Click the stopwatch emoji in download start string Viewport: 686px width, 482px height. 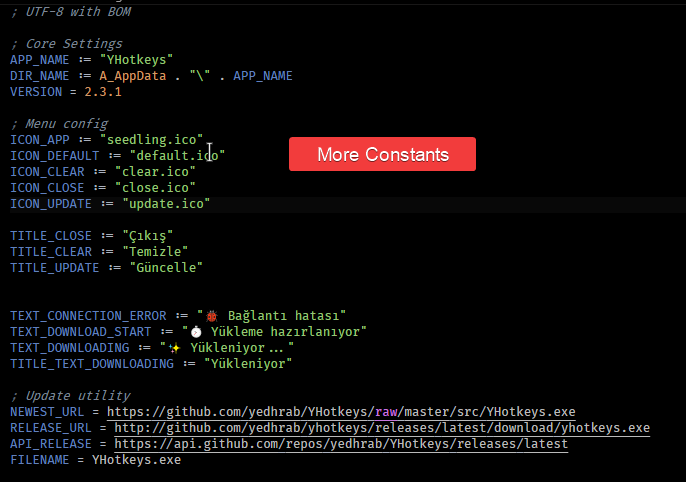196,332
